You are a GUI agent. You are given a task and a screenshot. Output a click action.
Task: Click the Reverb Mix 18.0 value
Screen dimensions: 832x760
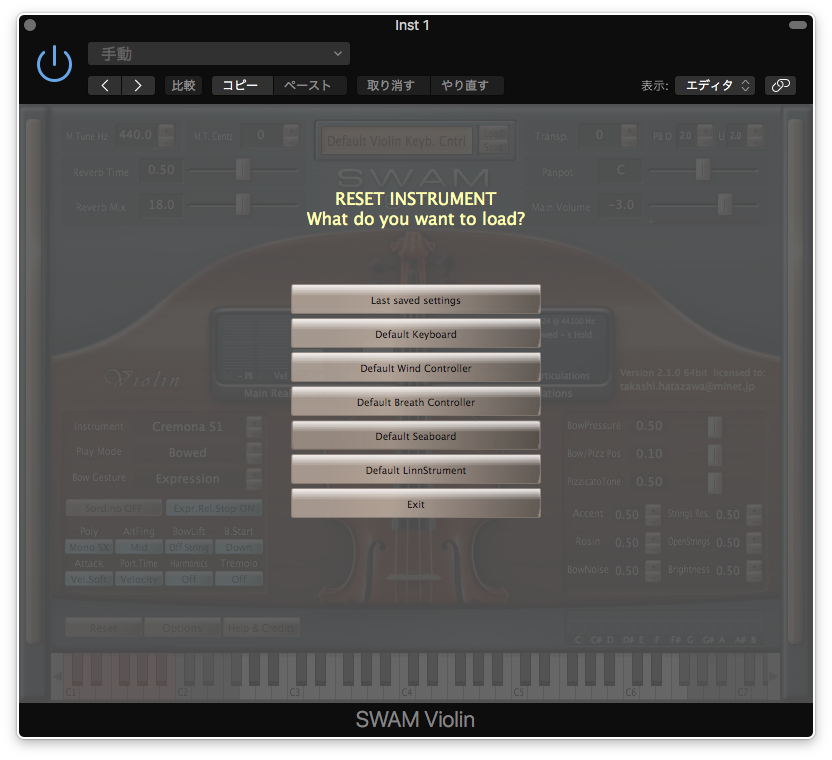point(161,205)
